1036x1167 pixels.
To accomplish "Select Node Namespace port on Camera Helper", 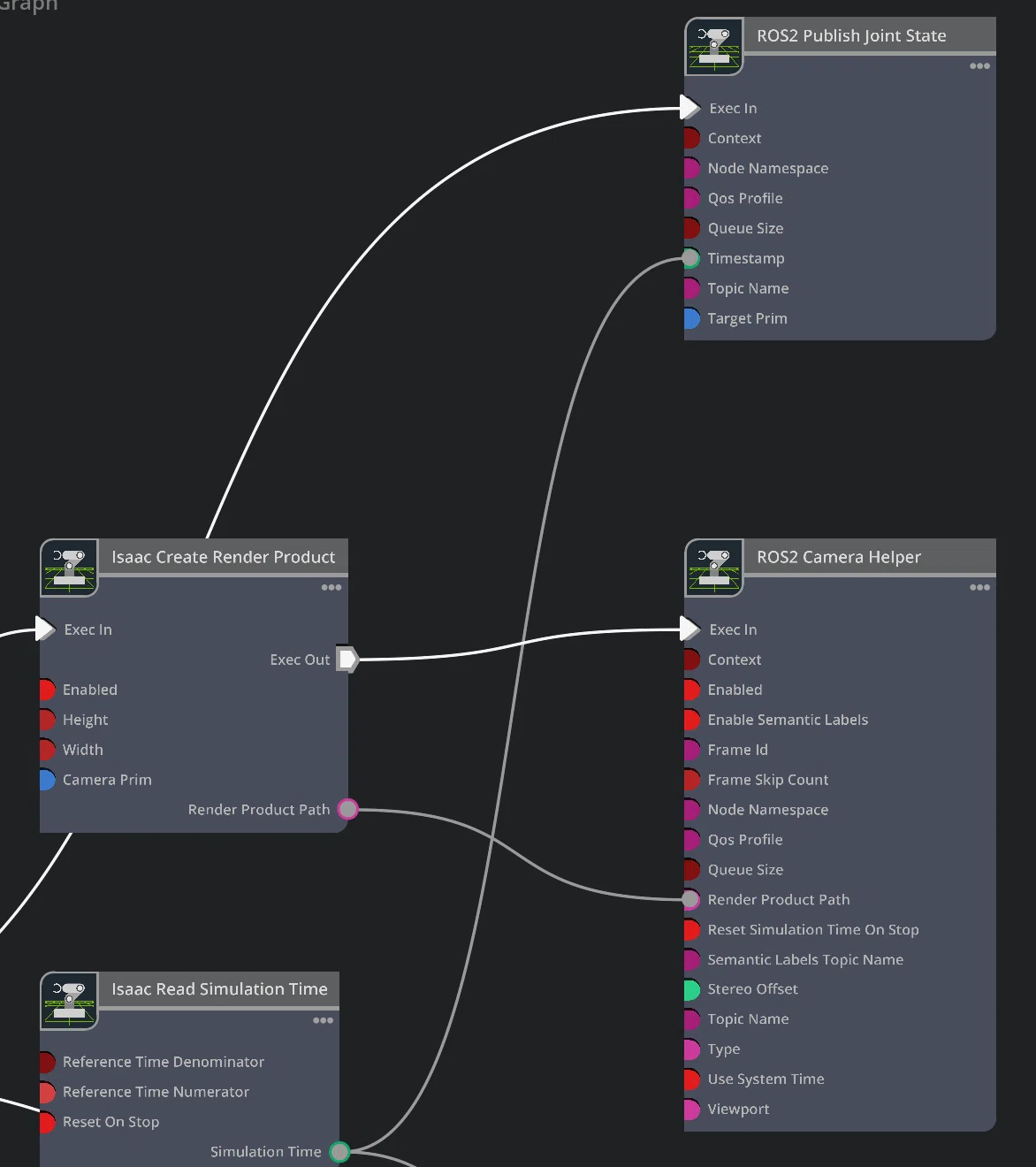I will pyautogui.click(x=692, y=810).
